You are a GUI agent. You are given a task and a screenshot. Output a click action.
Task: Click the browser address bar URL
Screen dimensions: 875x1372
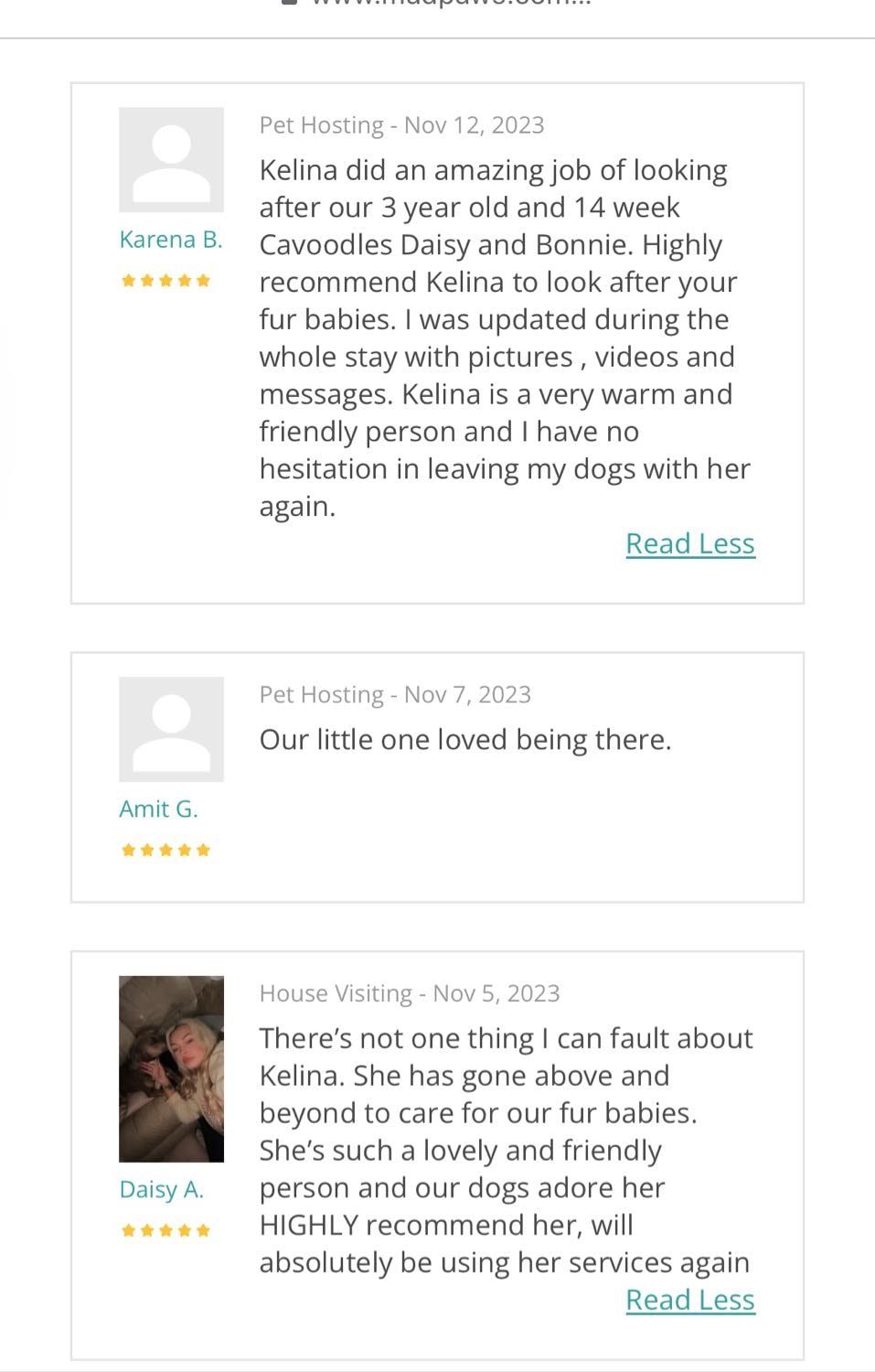pos(452,3)
